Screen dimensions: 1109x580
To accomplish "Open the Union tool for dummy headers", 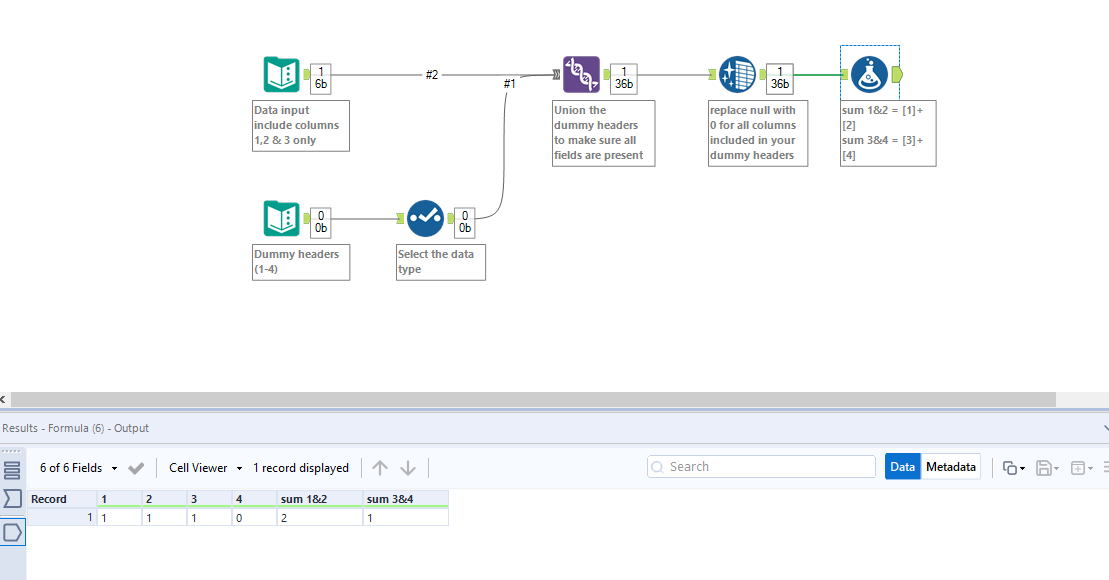I will click(581, 73).
